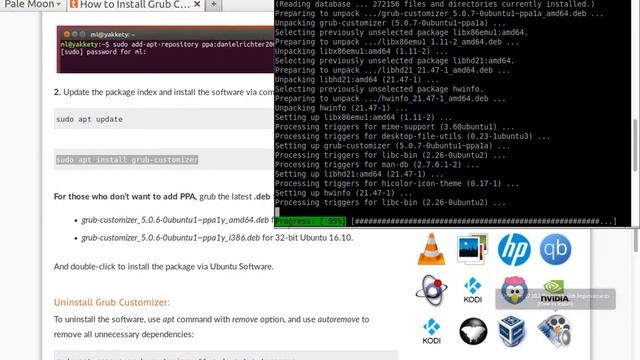This screenshot has width=640, height=360.
Task: Click the terminal progress bar at 95%
Action: point(446,221)
